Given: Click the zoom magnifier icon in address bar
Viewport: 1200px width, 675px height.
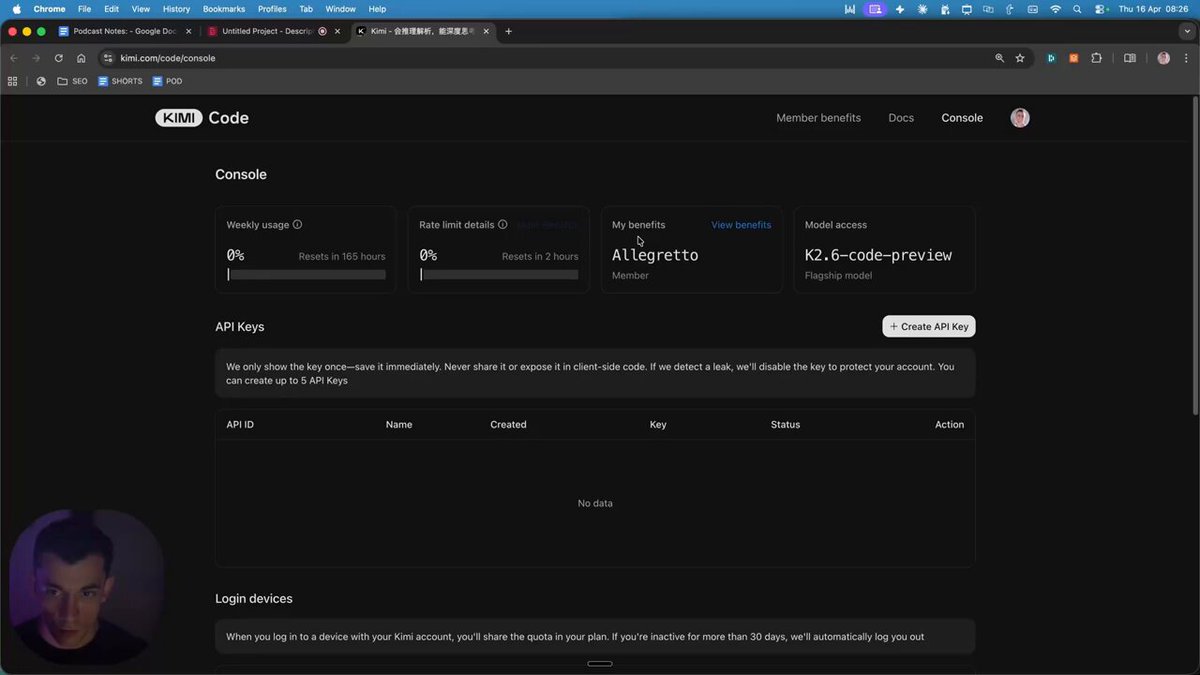Looking at the screenshot, I should (x=999, y=58).
